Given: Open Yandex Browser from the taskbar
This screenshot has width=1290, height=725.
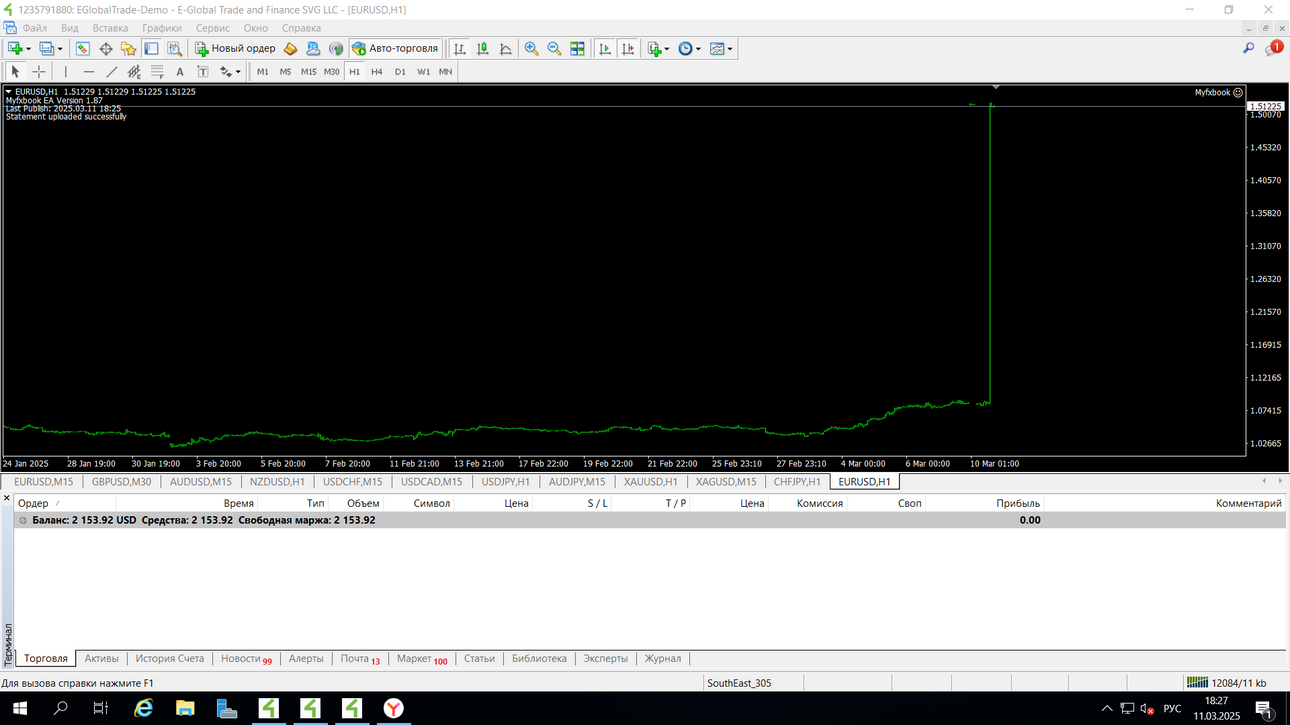Looking at the screenshot, I should point(393,708).
